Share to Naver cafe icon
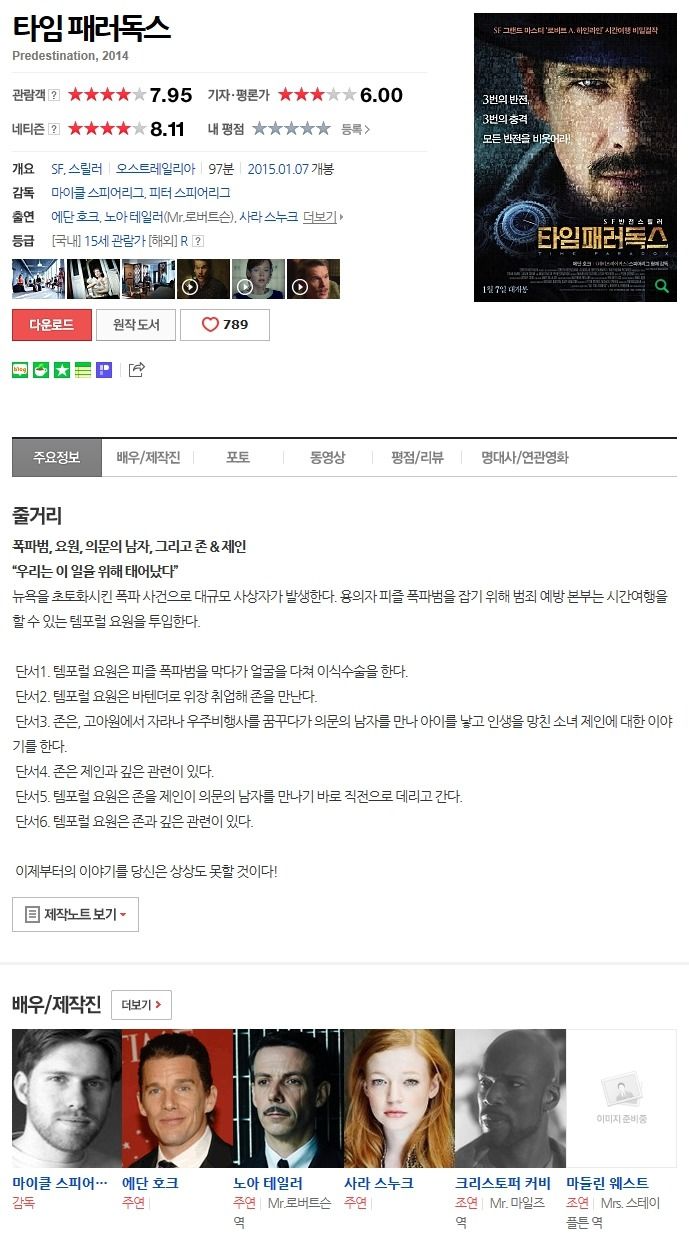 coord(41,370)
